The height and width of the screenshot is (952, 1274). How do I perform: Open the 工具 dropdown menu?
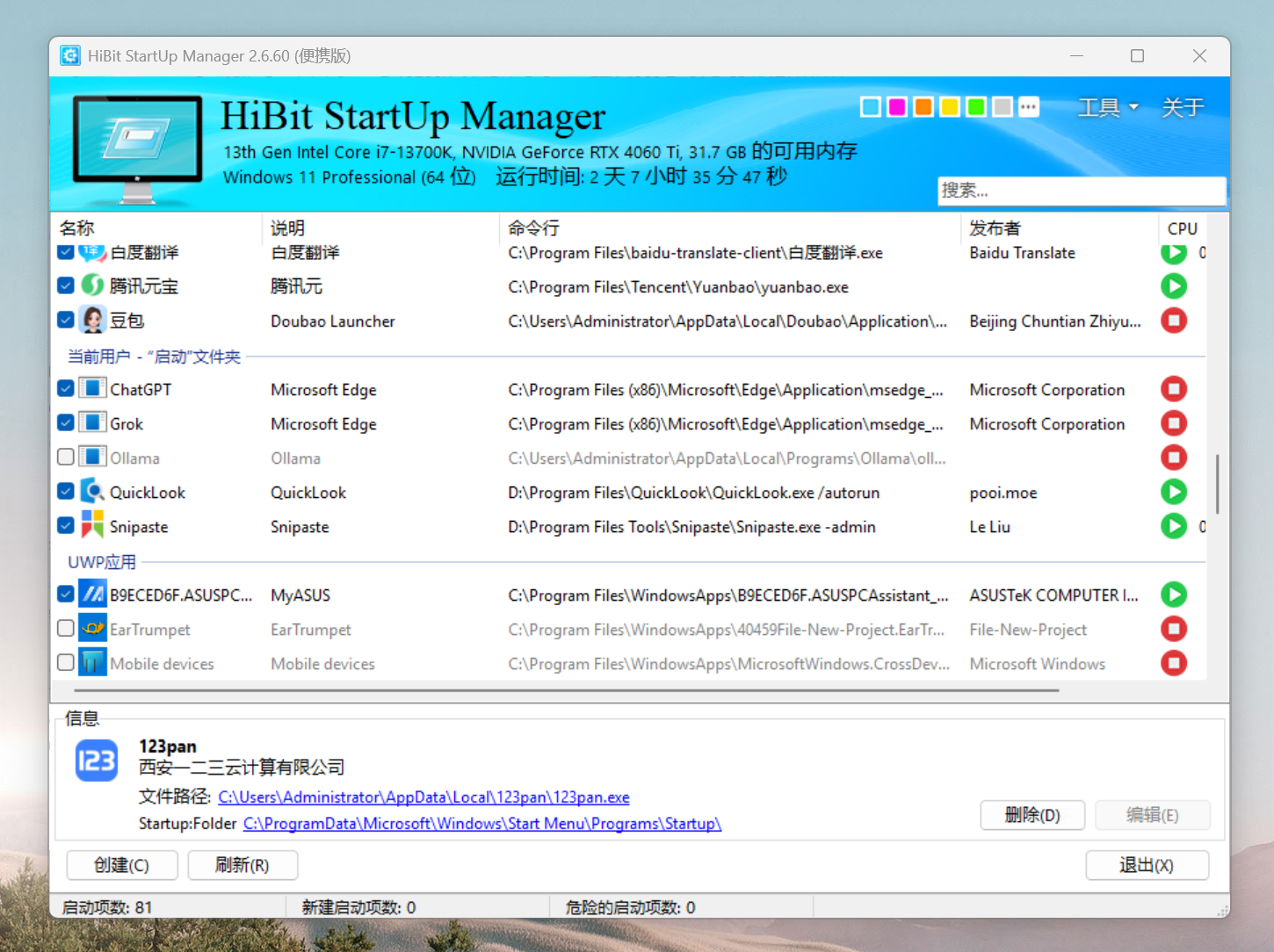[1107, 107]
